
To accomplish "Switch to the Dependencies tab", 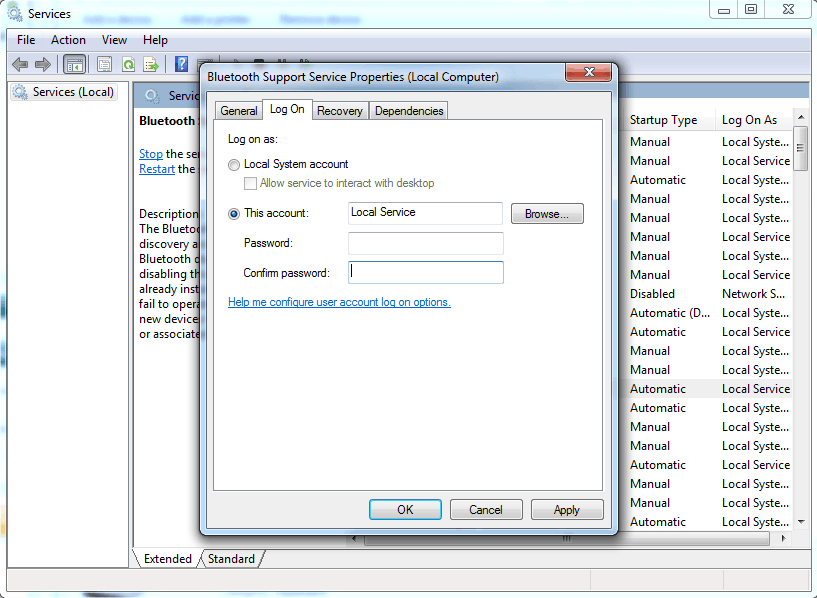I will click(409, 111).
